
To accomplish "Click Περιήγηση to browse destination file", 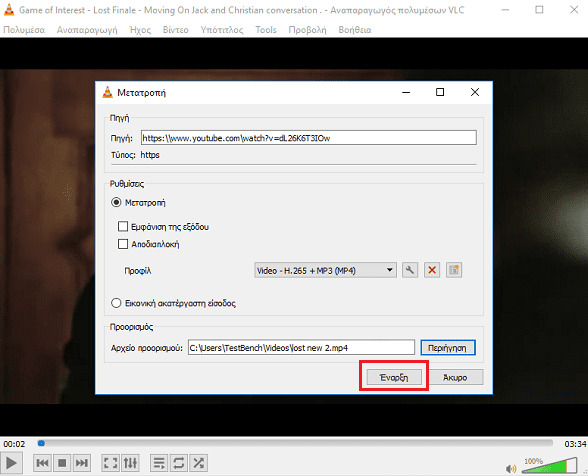I will (x=448, y=348).
